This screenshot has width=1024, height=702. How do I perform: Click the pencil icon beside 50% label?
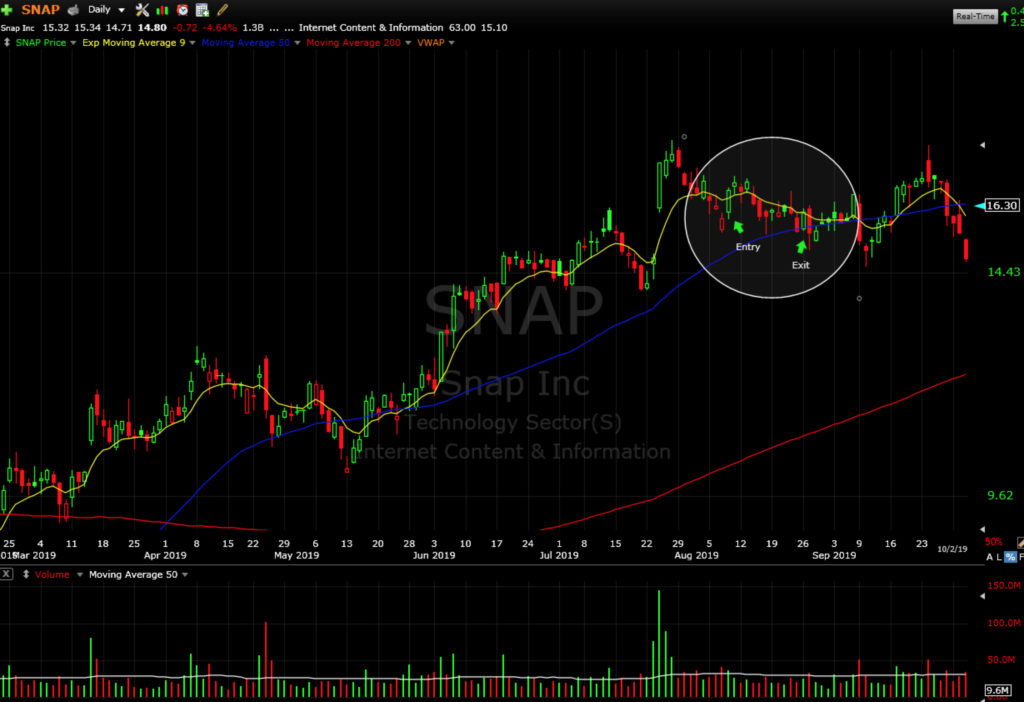tap(1020, 543)
